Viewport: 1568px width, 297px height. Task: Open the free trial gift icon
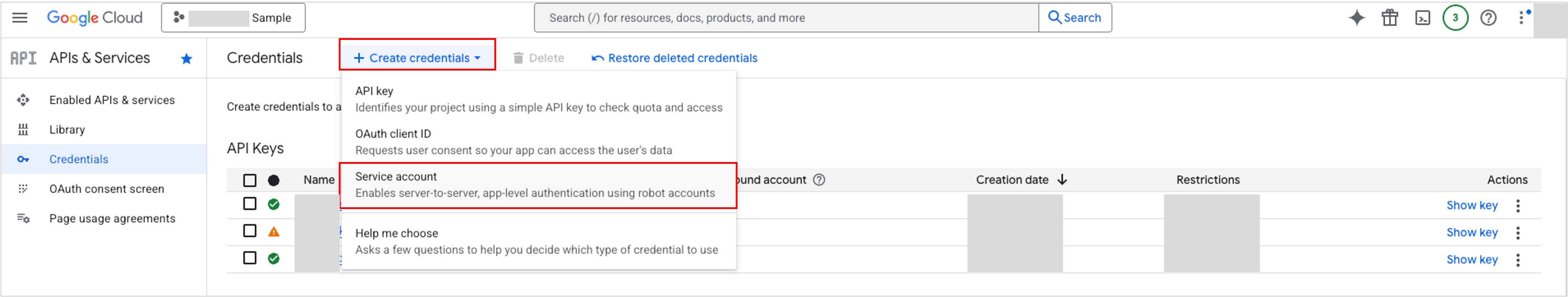1390,18
